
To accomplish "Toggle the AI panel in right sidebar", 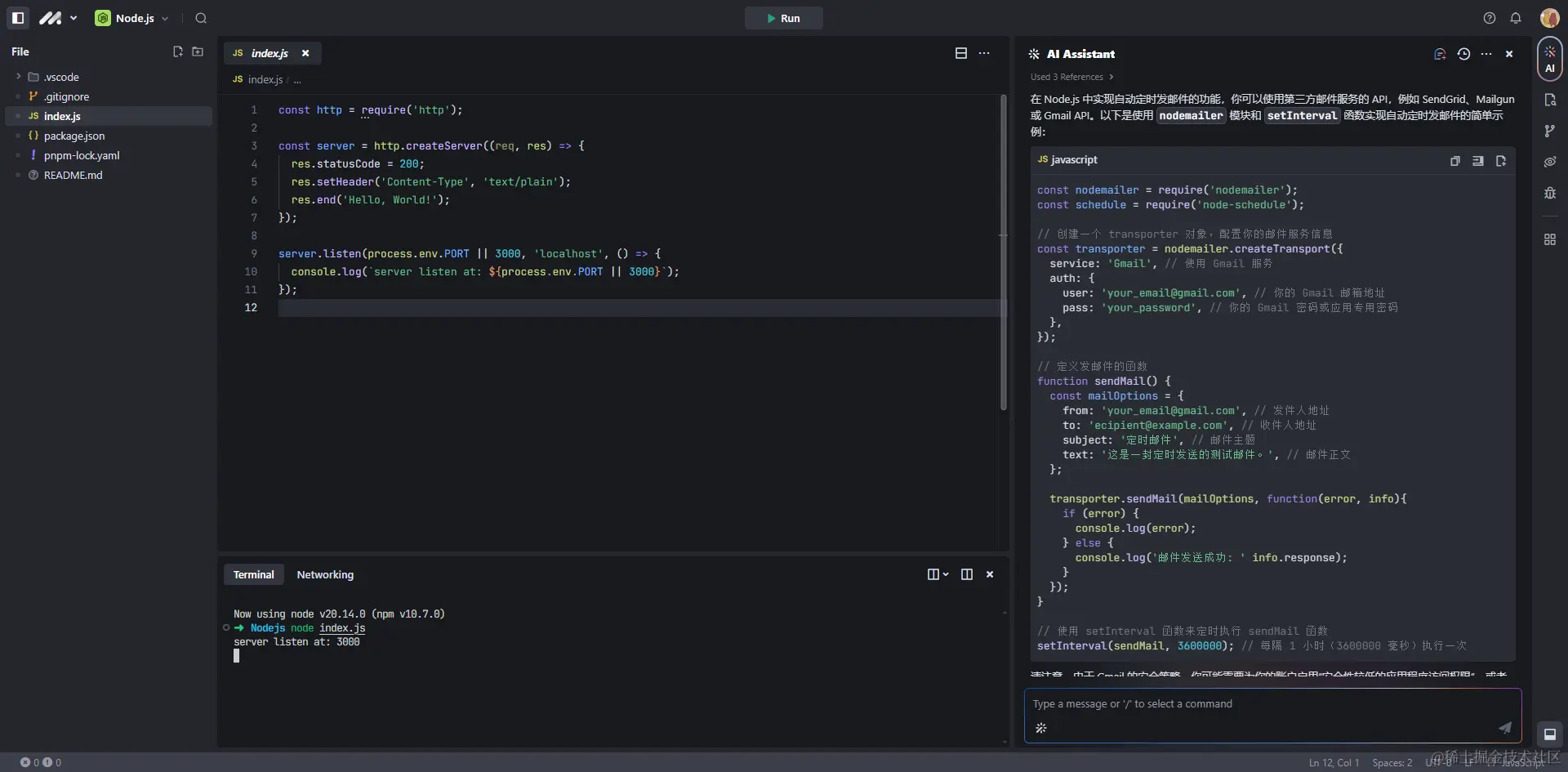I will coord(1549,59).
